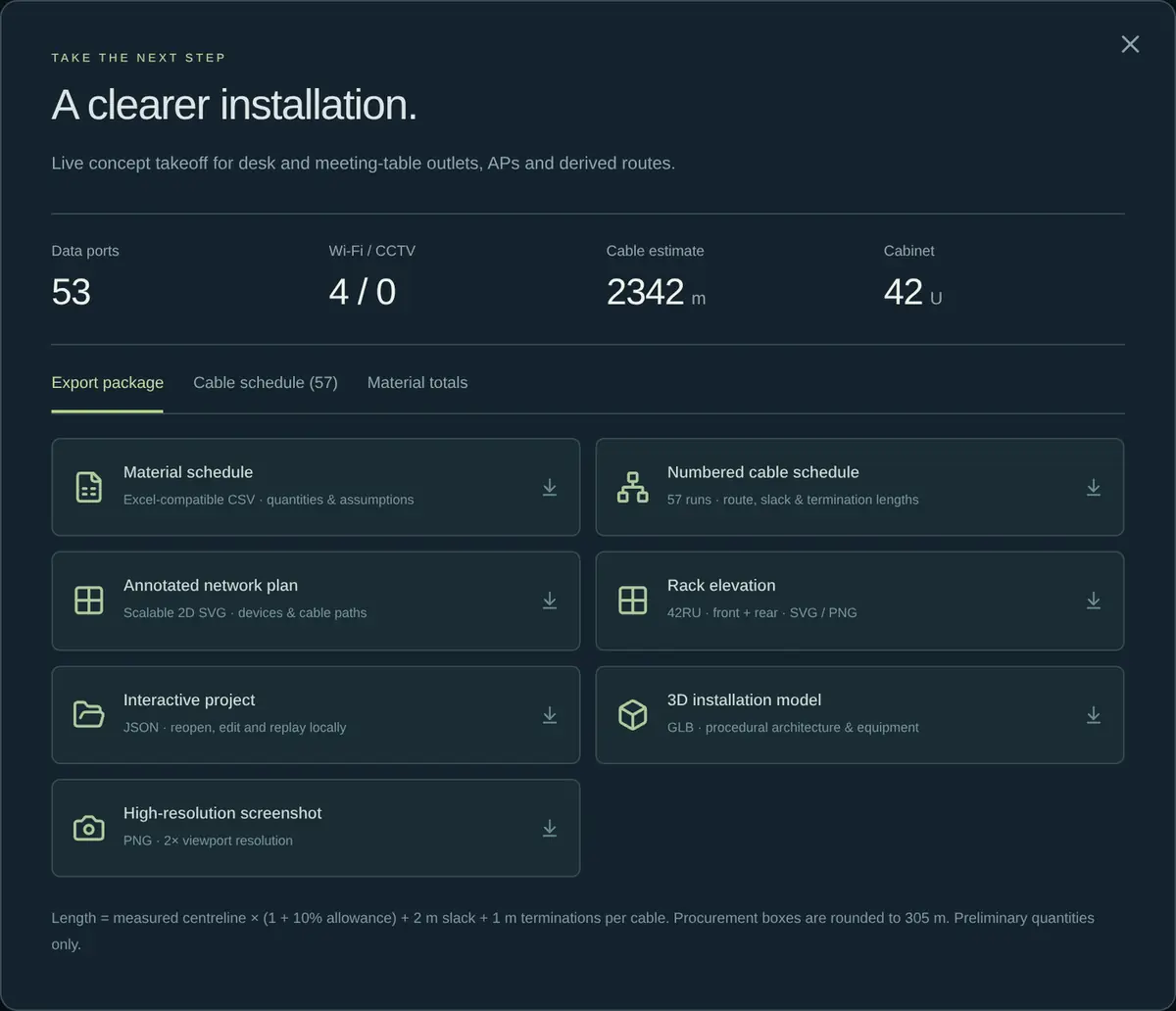Click the 'Wi-Fi / CCTV' label
The image size is (1176, 1011).
[x=372, y=251]
